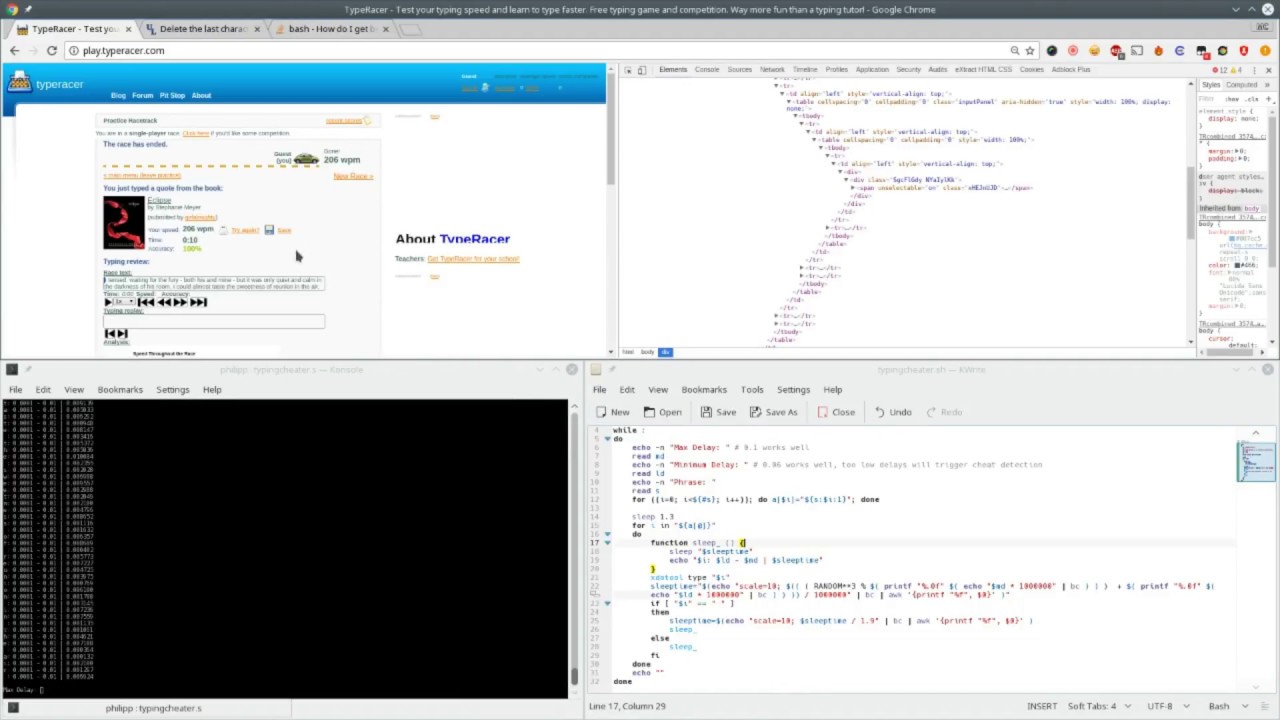This screenshot has width=1280, height=720.
Task: Click Undo in KWrite toolbar
Action: [893, 412]
